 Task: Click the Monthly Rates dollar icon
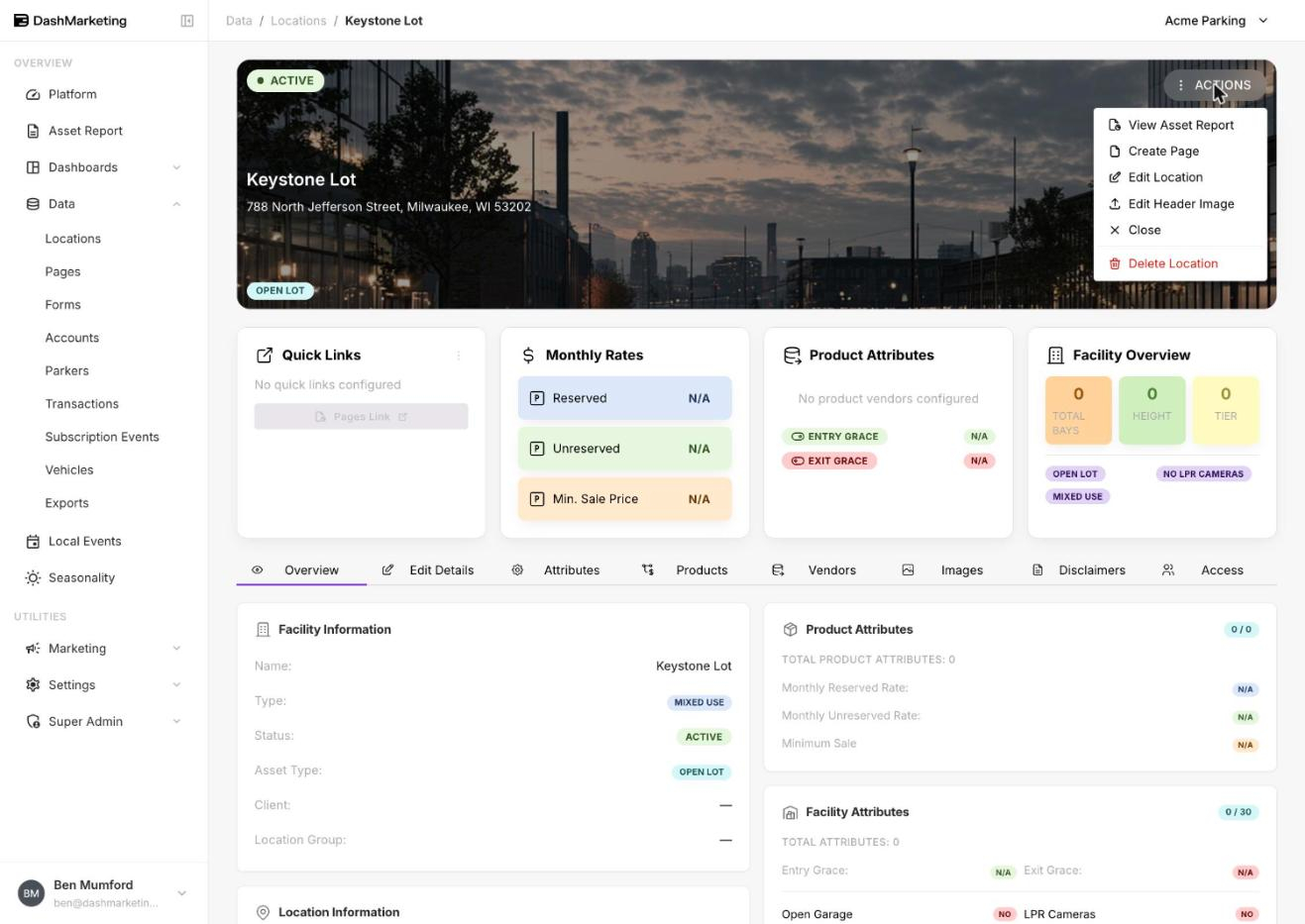coord(528,356)
